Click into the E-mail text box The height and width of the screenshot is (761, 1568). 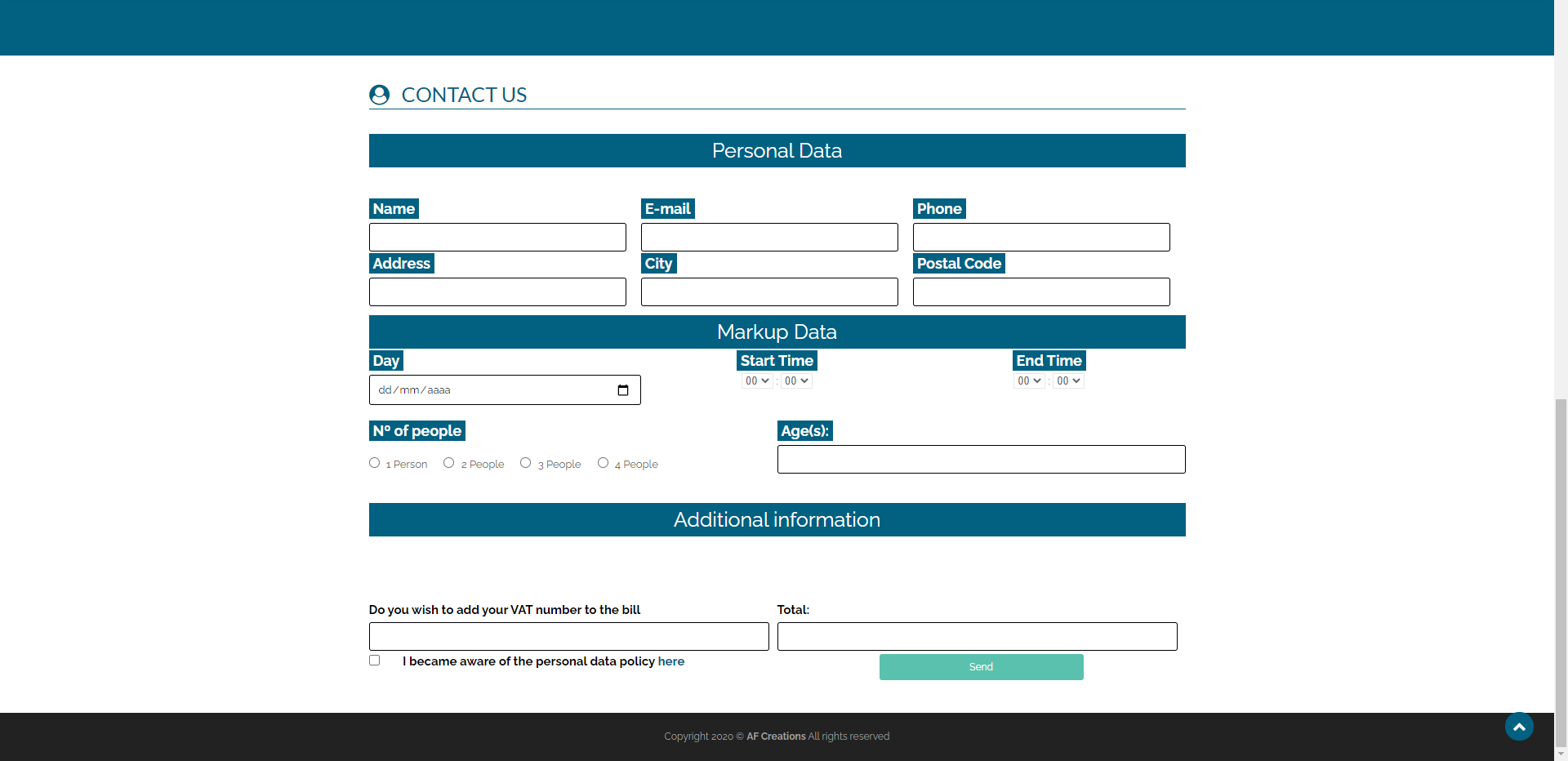[769, 238]
